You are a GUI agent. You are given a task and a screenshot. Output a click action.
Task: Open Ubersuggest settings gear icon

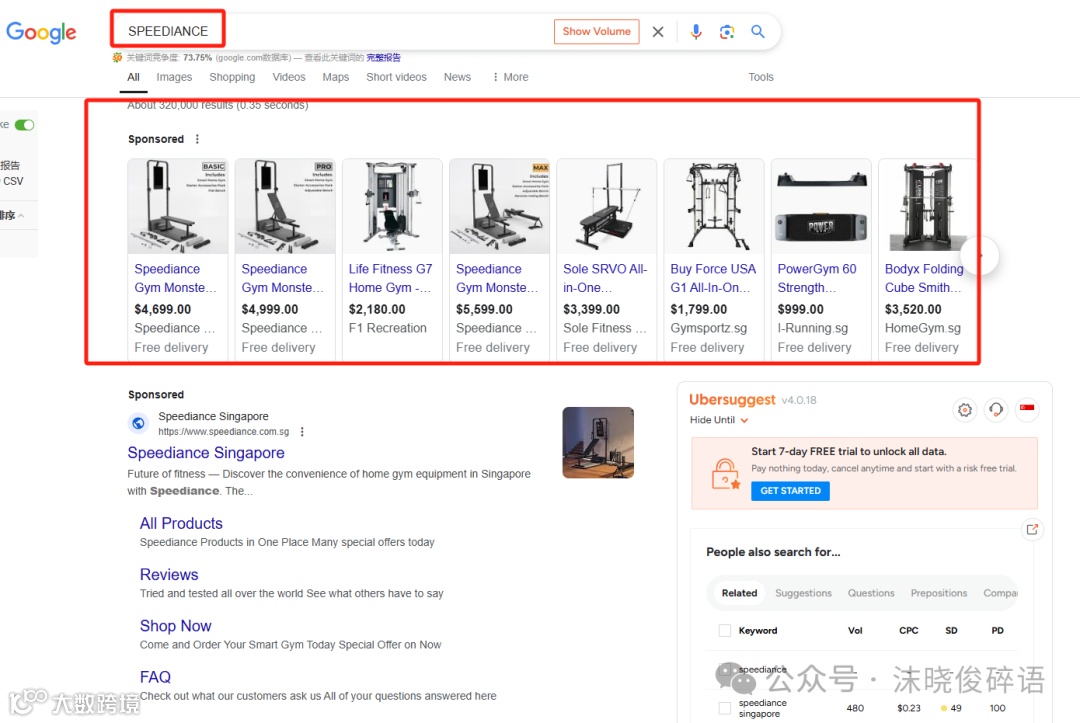(x=965, y=410)
